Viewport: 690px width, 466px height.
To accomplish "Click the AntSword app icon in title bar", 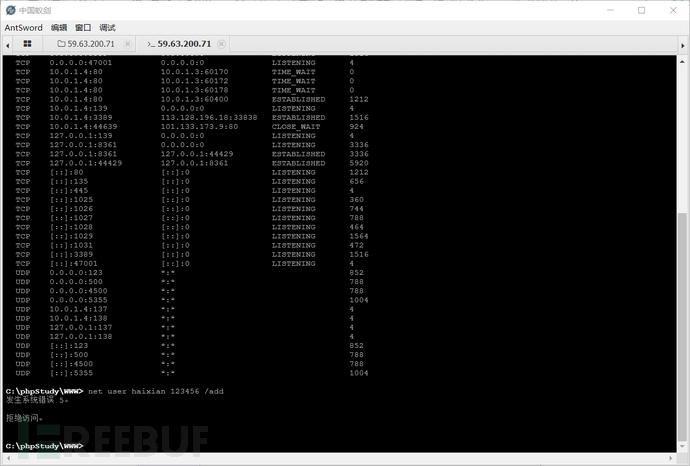I will 11,10.
